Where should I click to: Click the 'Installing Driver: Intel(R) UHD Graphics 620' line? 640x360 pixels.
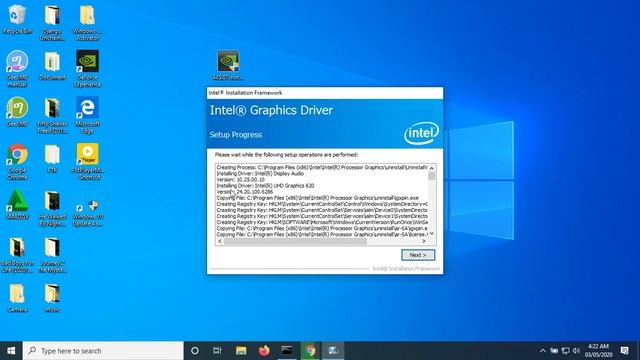point(265,186)
